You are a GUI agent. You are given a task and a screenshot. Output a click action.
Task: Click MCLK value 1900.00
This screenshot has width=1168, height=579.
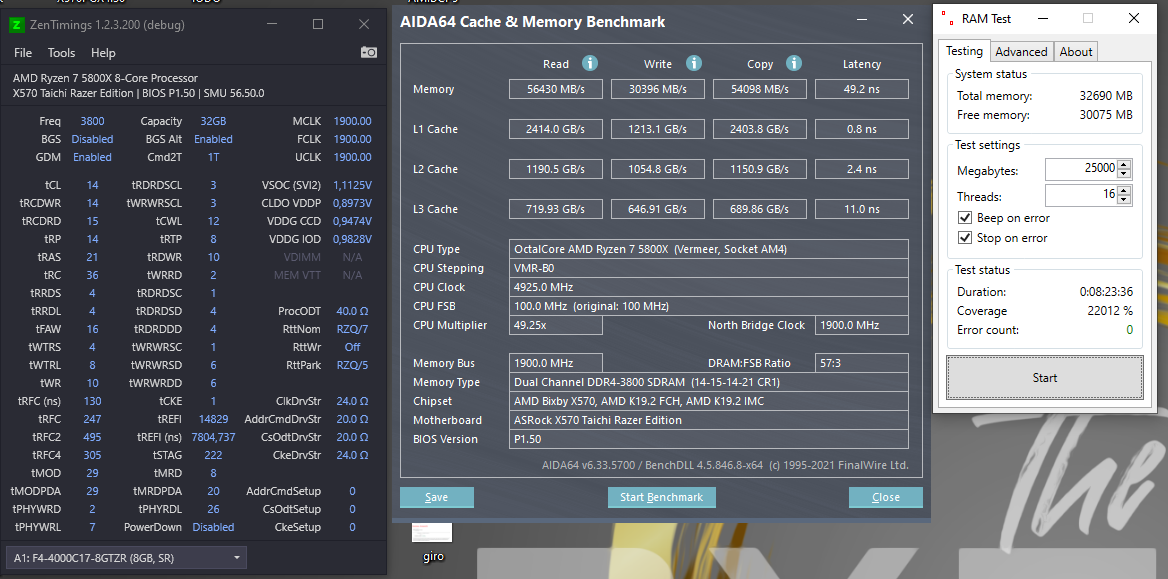click(x=352, y=121)
